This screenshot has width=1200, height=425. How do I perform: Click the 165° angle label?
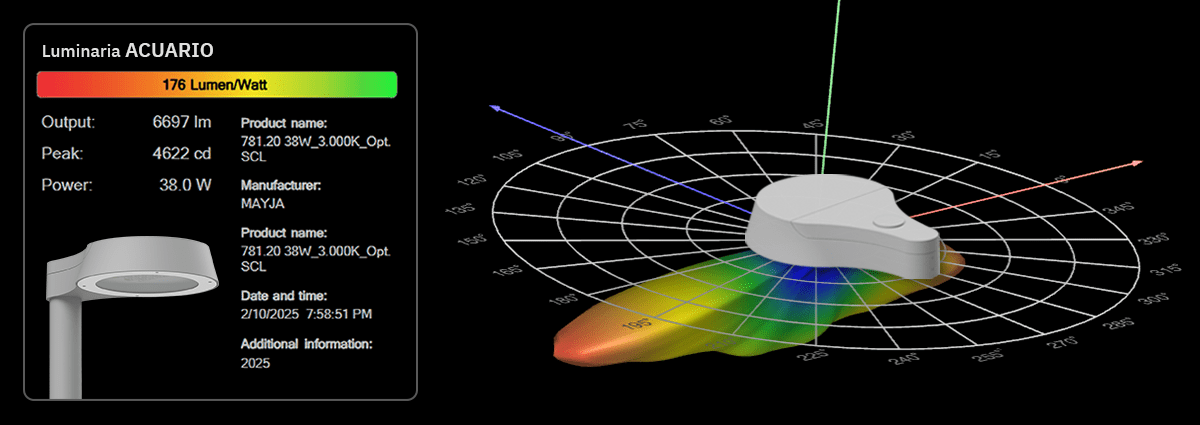click(510, 270)
